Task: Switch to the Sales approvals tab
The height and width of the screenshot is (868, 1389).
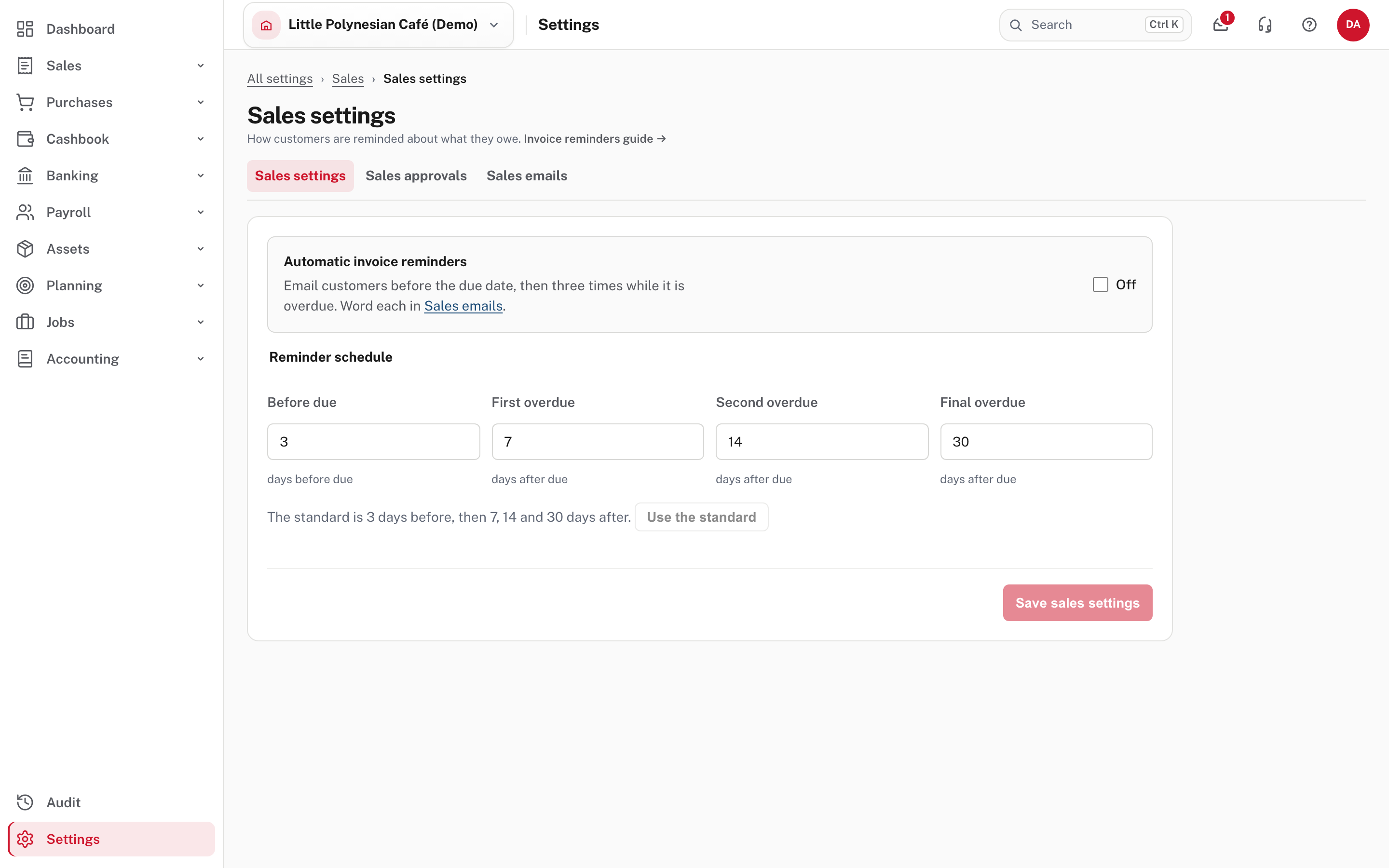Action: [416, 176]
